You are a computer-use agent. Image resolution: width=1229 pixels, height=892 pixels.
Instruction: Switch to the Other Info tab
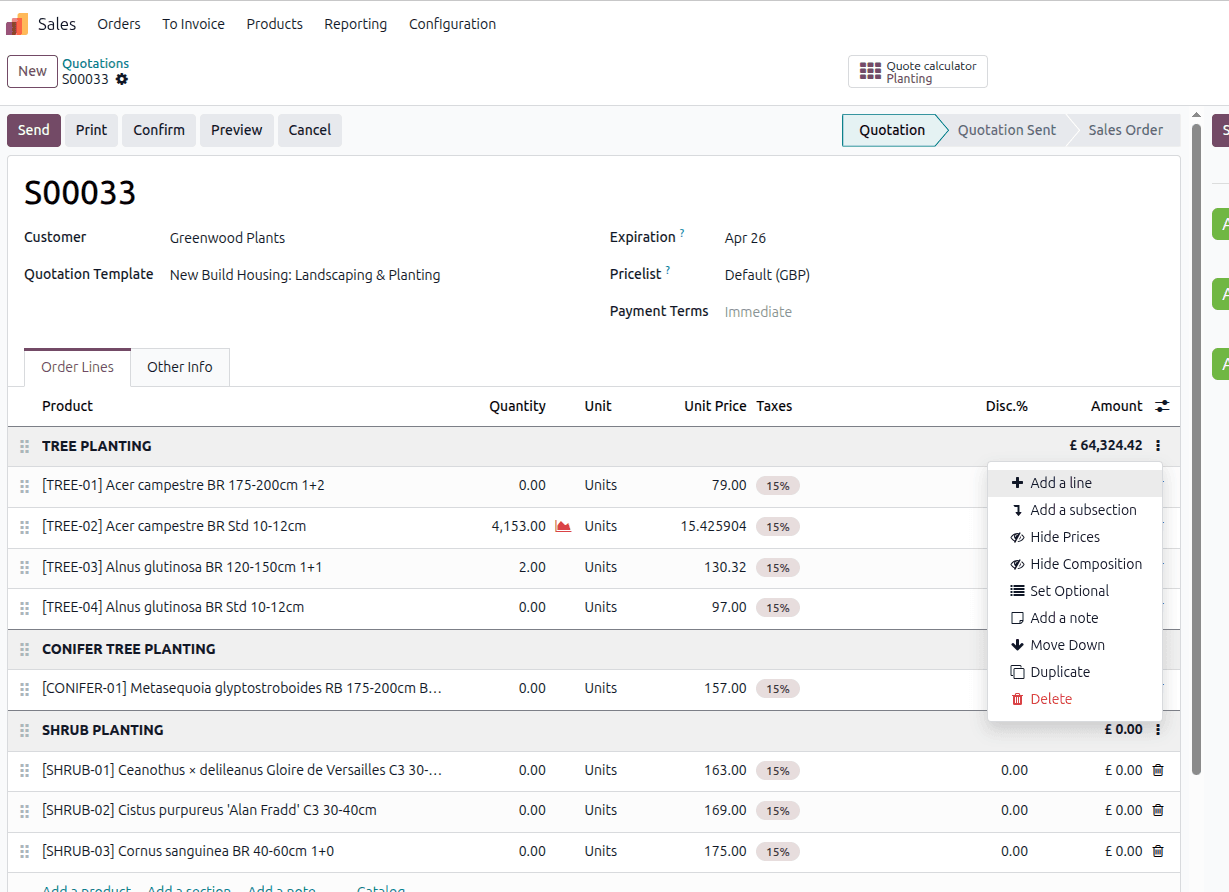(180, 367)
